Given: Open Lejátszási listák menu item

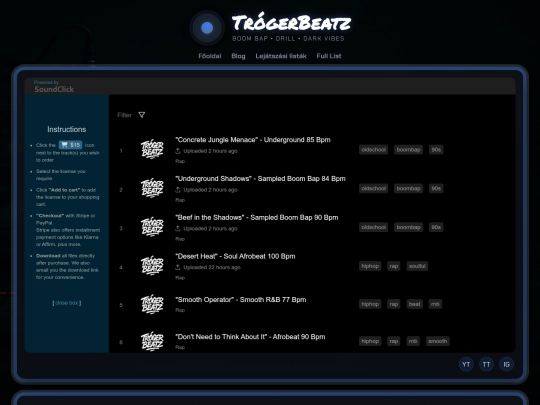Looking at the screenshot, I should [x=281, y=56].
